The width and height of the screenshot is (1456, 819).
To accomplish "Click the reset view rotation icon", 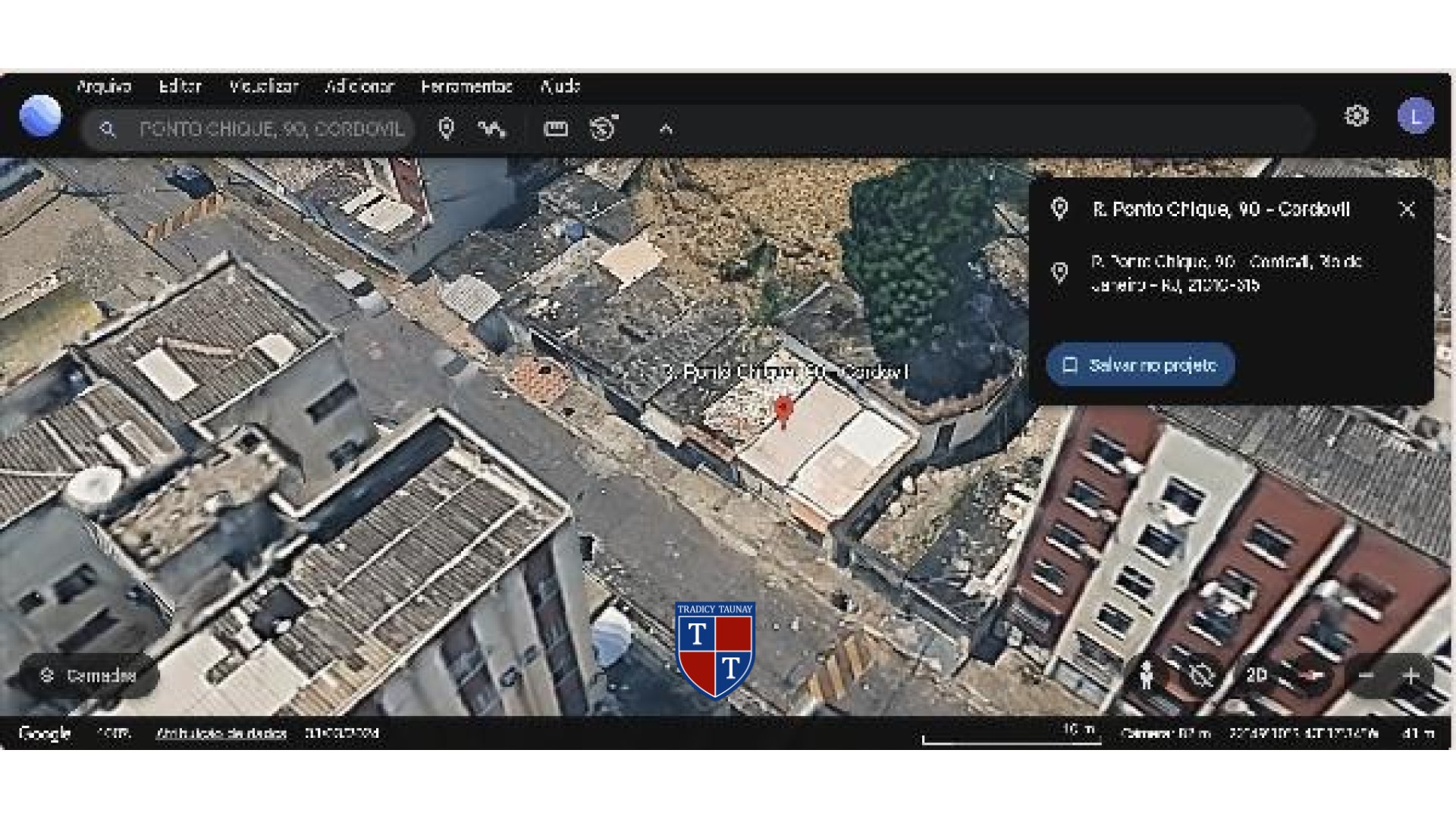I will 1201,675.
